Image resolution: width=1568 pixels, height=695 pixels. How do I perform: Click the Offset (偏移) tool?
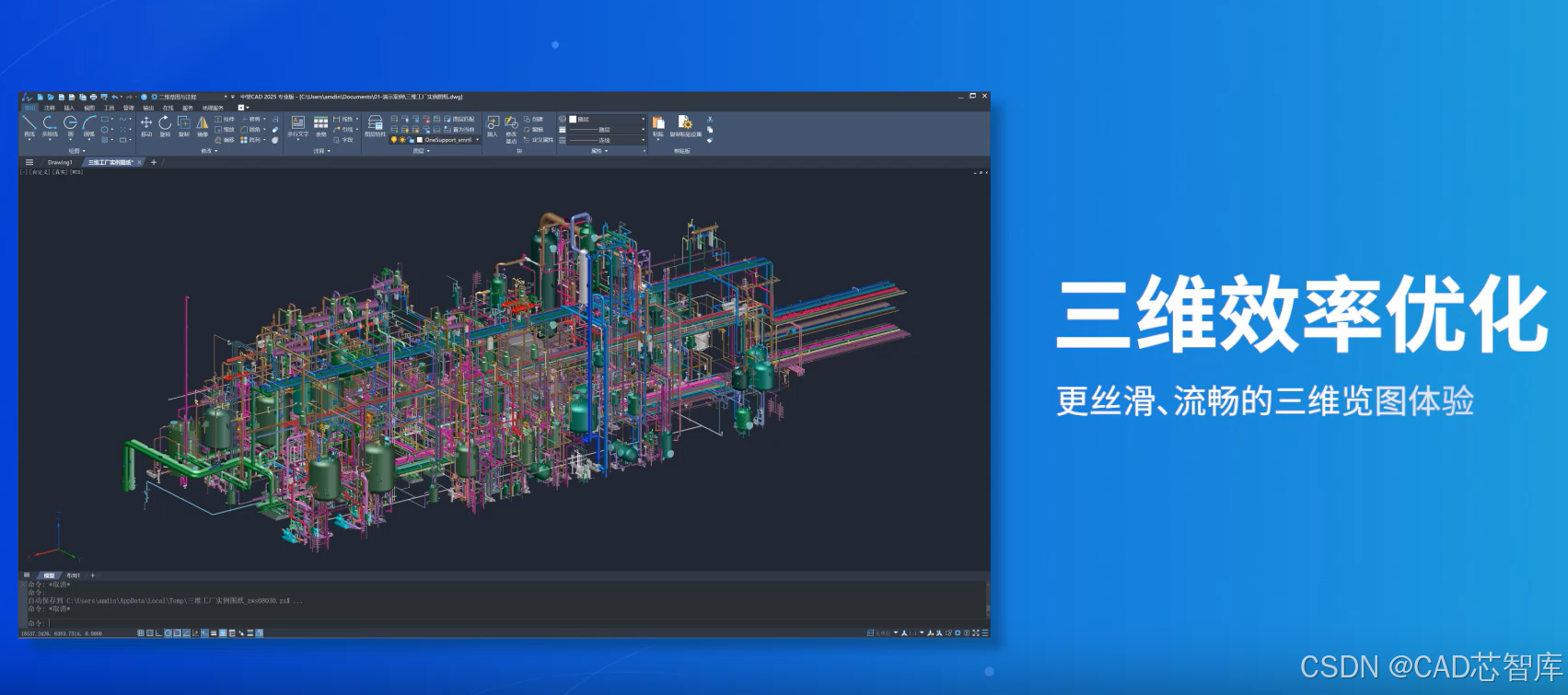pos(225,140)
